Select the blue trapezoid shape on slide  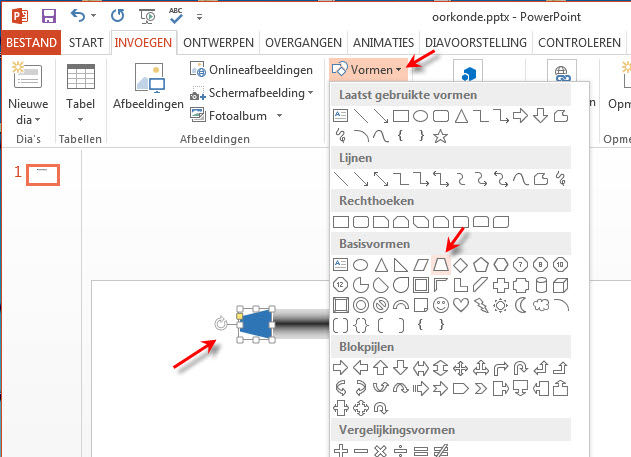tap(257, 324)
